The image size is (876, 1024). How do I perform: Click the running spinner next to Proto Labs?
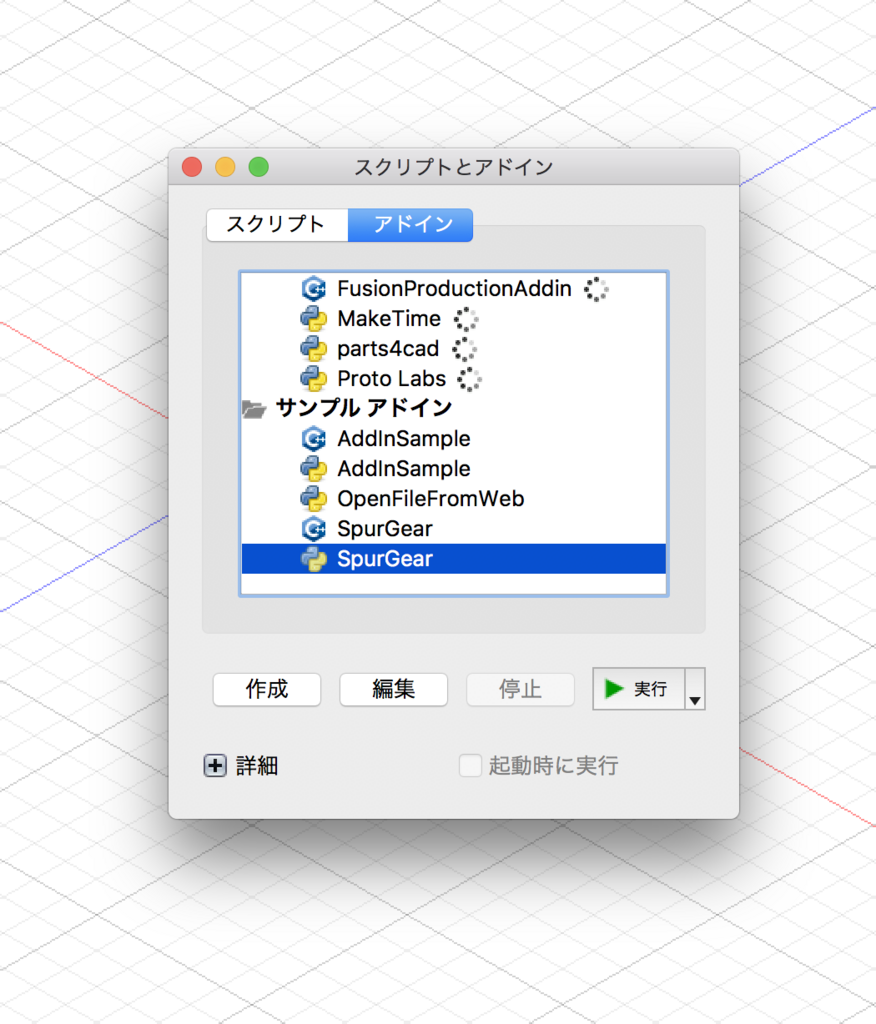pyautogui.click(x=470, y=379)
